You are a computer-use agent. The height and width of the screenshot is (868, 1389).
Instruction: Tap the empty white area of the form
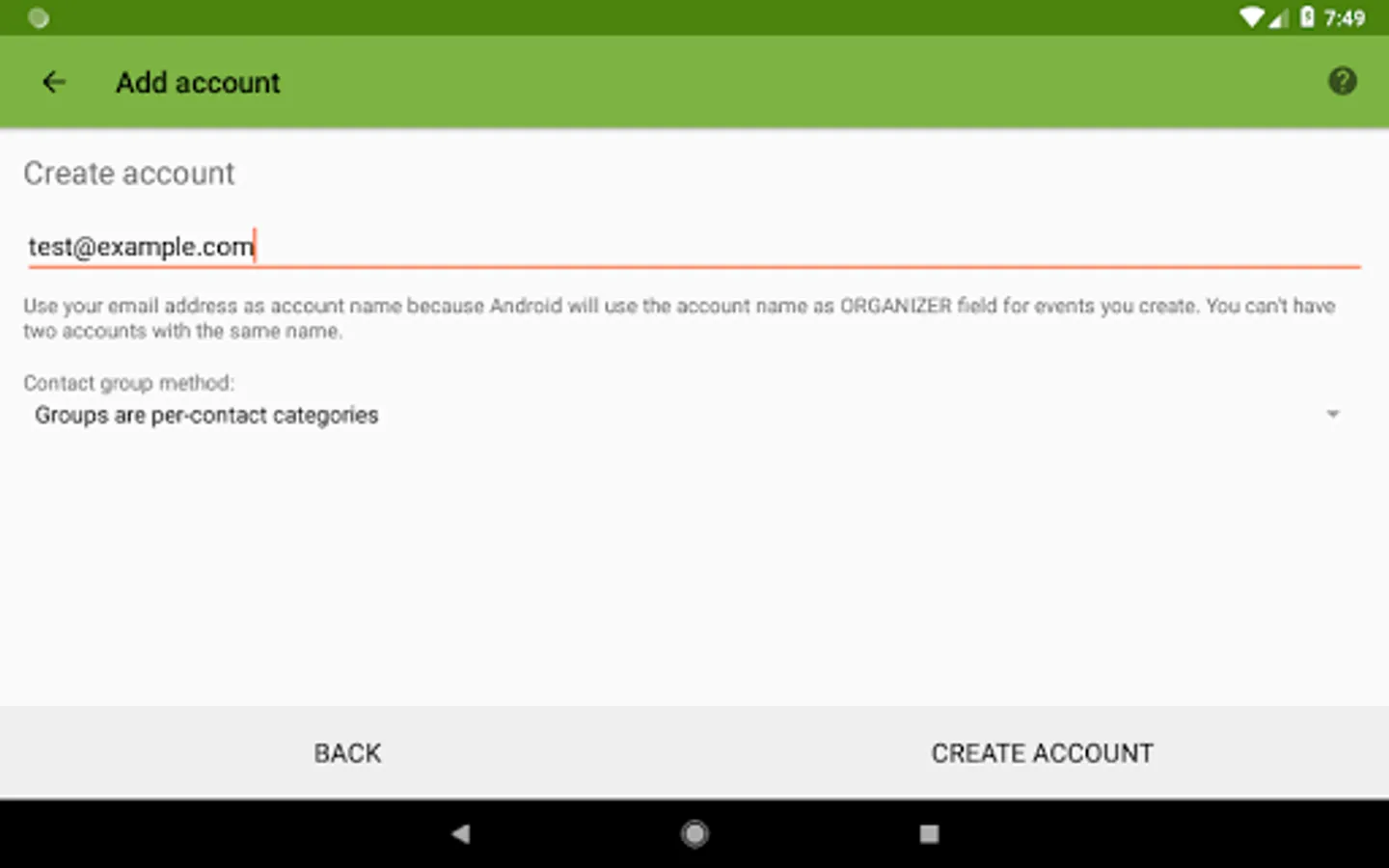click(x=694, y=569)
